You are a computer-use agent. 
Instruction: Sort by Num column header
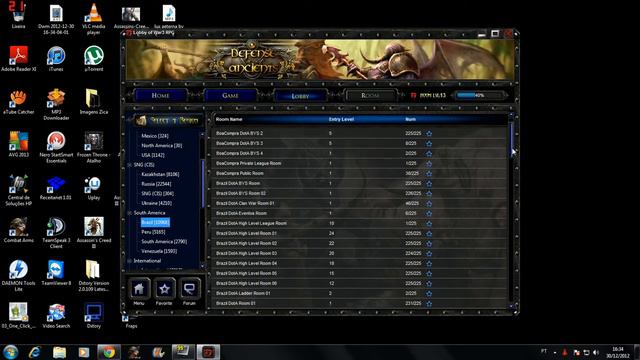411,119
